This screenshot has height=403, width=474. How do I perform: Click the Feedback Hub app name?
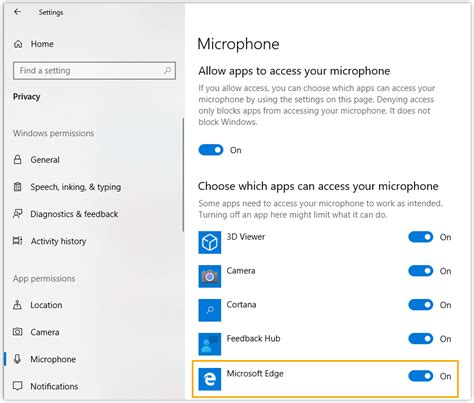(x=253, y=338)
